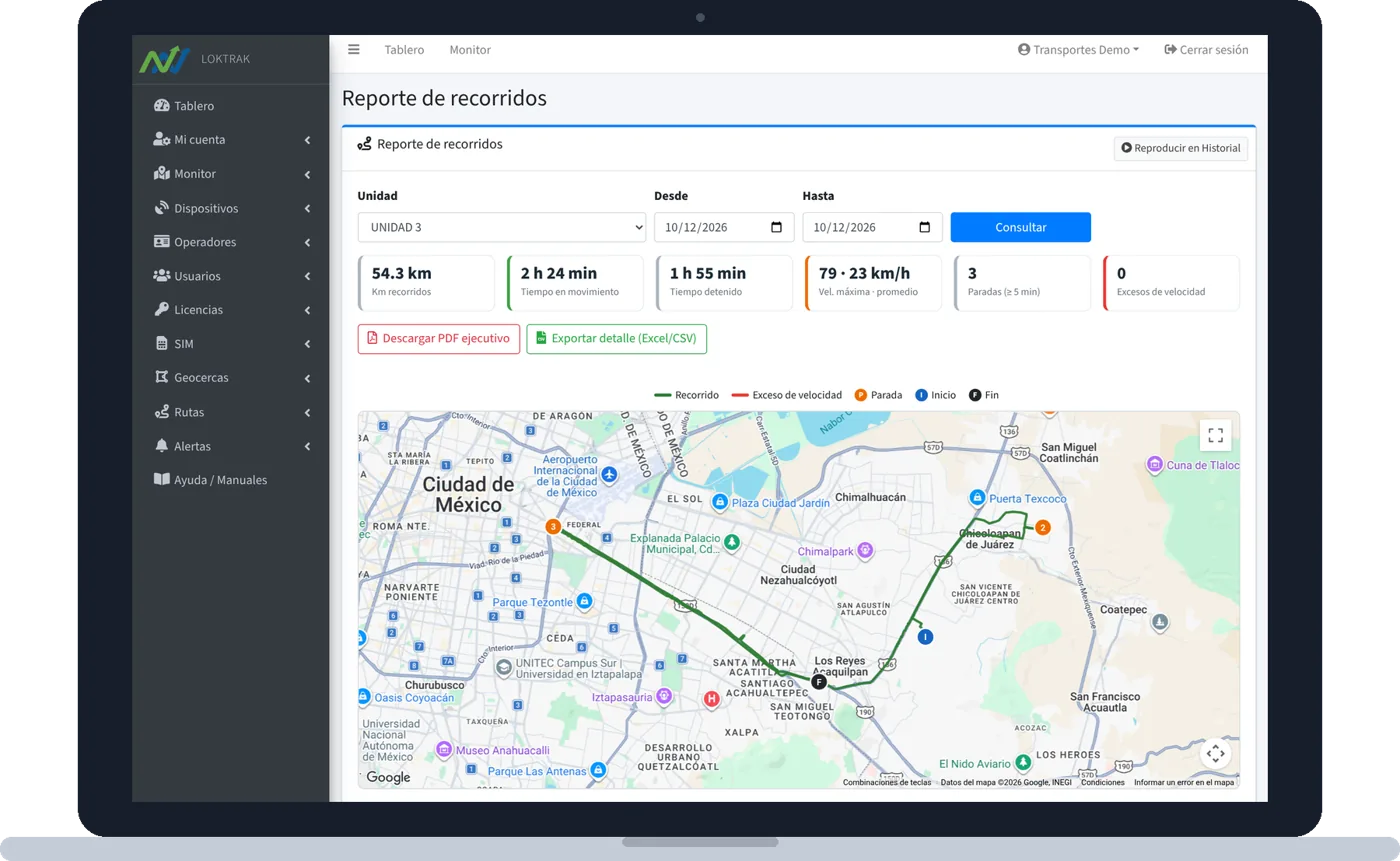1400x861 pixels.
Task: Click the map camera pan control icon
Action: (x=1215, y=753)
